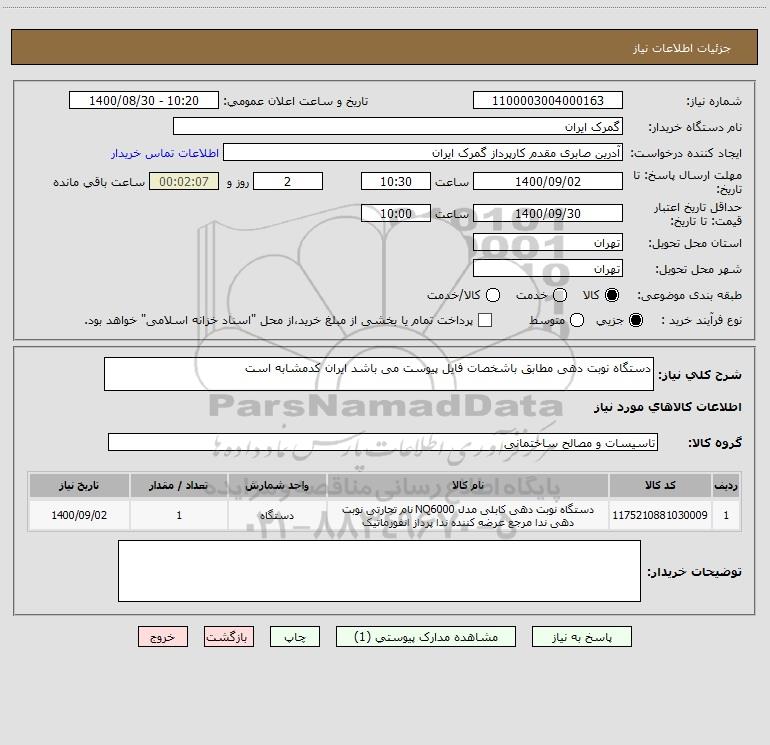Image resolution: width=770 pixels, height=745 pixels.
Task: Click the unit cell دستگاه in table
Action: pos(277,515)
